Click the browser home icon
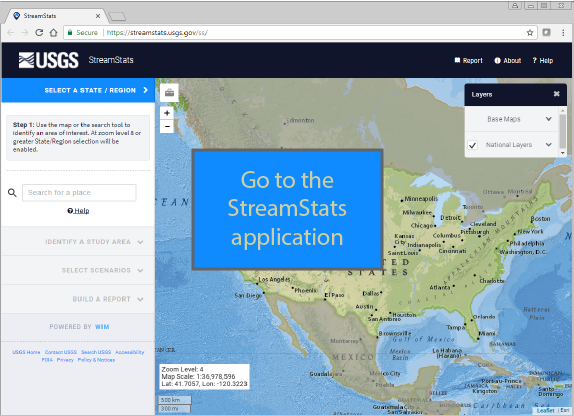The height and width of the screenshot is (416, 574). (x=53, y=33)
